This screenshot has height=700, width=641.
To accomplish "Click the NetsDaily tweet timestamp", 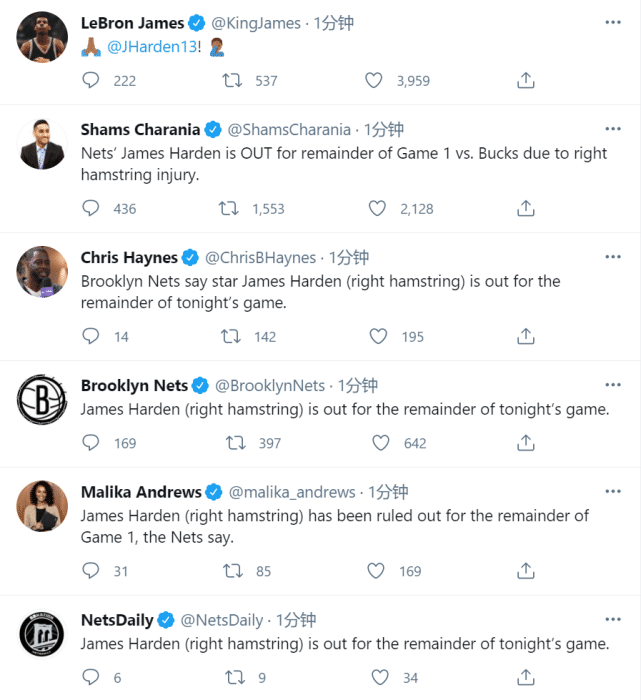I will point(296,620).
